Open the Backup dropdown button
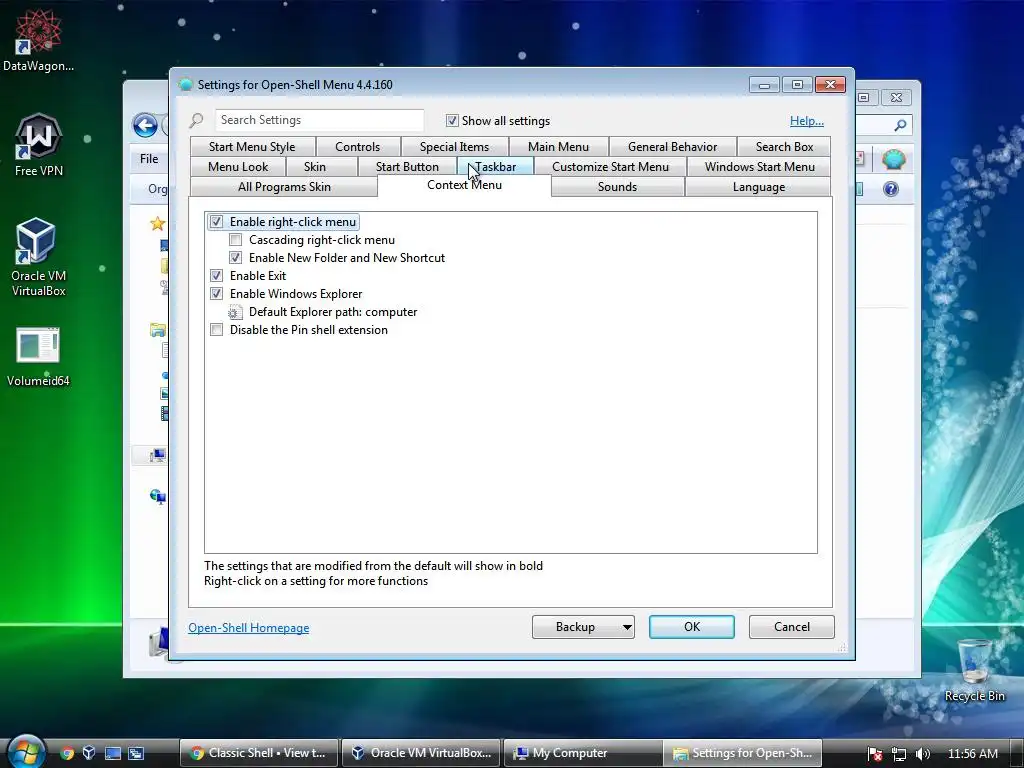The height and width of the screenshot is (768, 1024). [x=583, y=627]
